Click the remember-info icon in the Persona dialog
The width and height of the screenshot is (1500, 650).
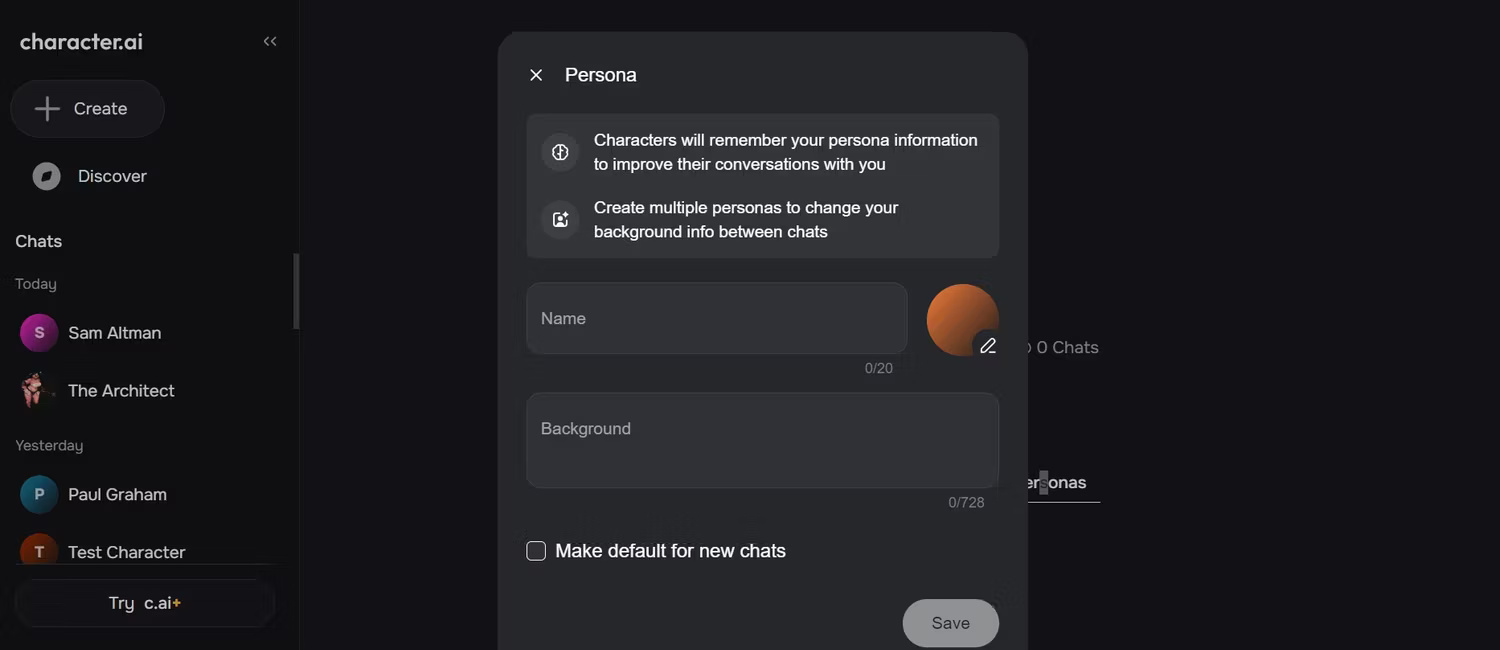(558, 150)
